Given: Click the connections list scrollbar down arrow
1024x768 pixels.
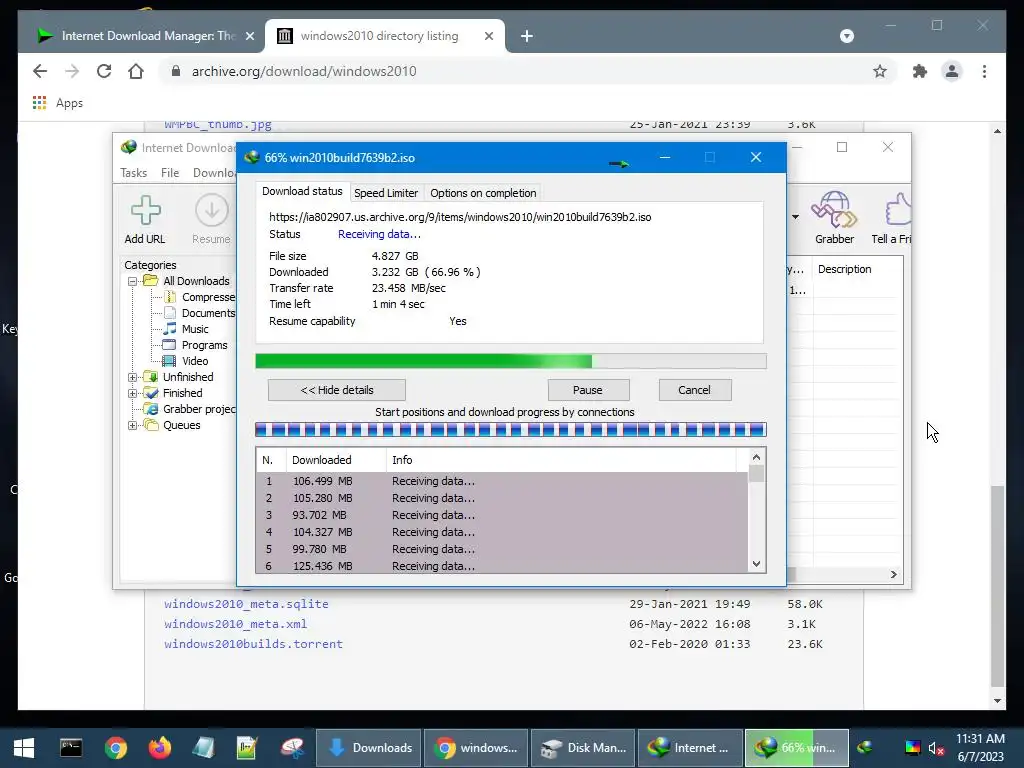Looking at the screenshot, I should coord(756,564).
